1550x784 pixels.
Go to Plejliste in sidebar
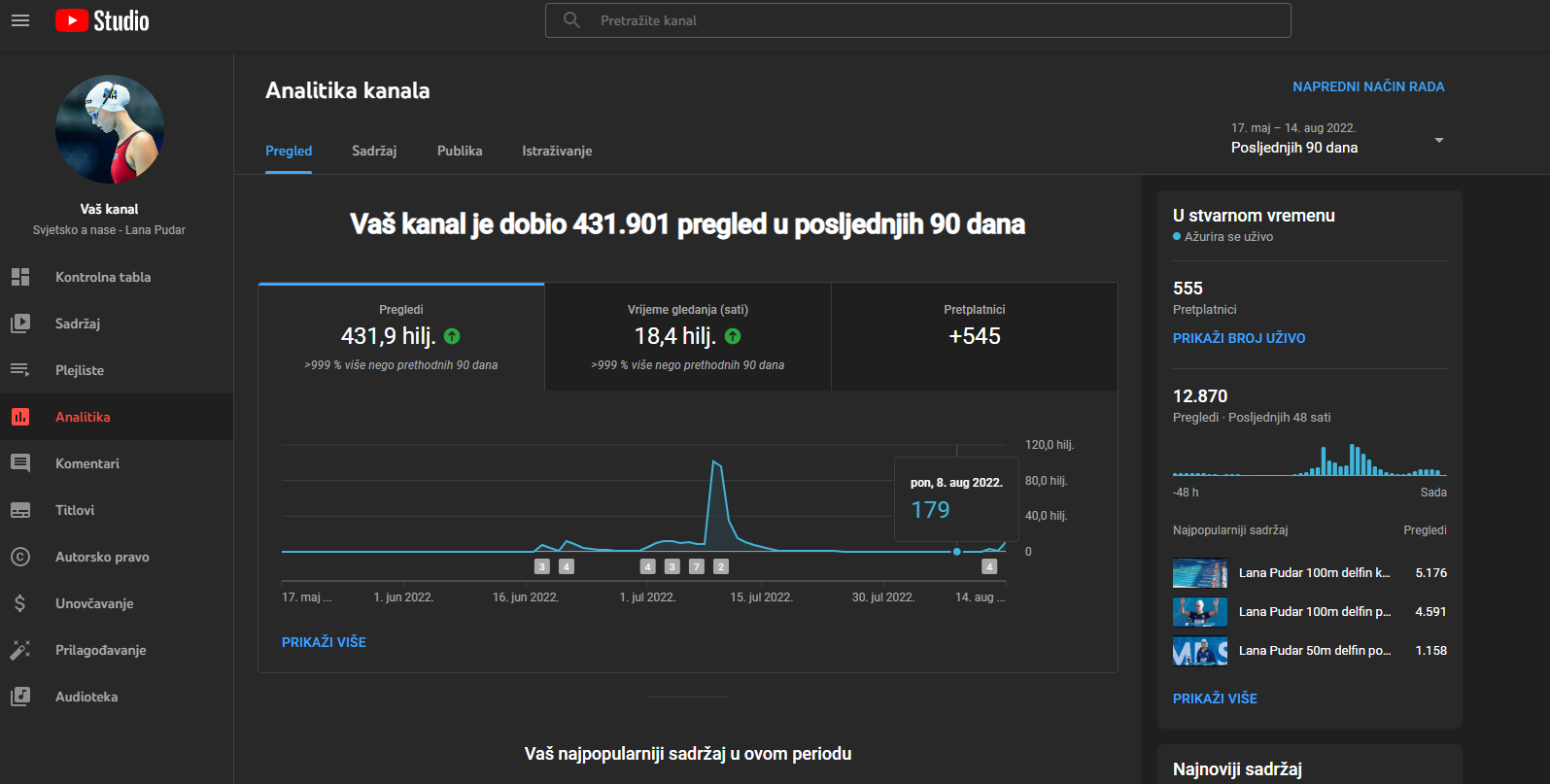pyautogui.click(x=80, y=370)
